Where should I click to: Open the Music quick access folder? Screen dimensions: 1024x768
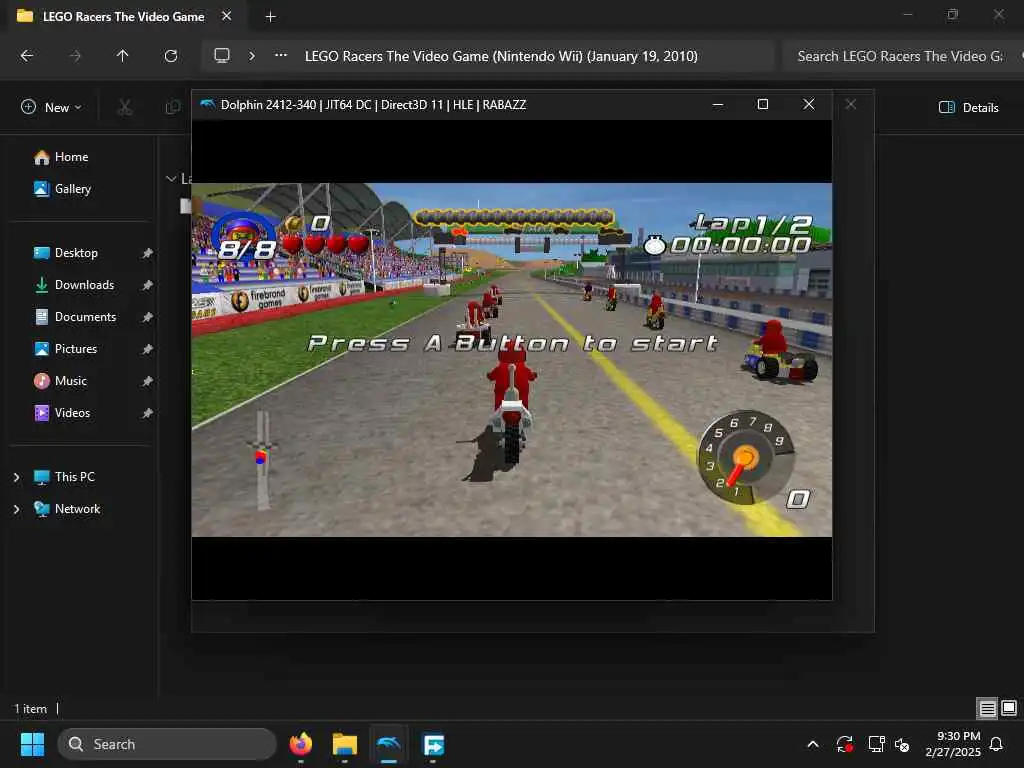pyautogui.click(x=60, y=381)
